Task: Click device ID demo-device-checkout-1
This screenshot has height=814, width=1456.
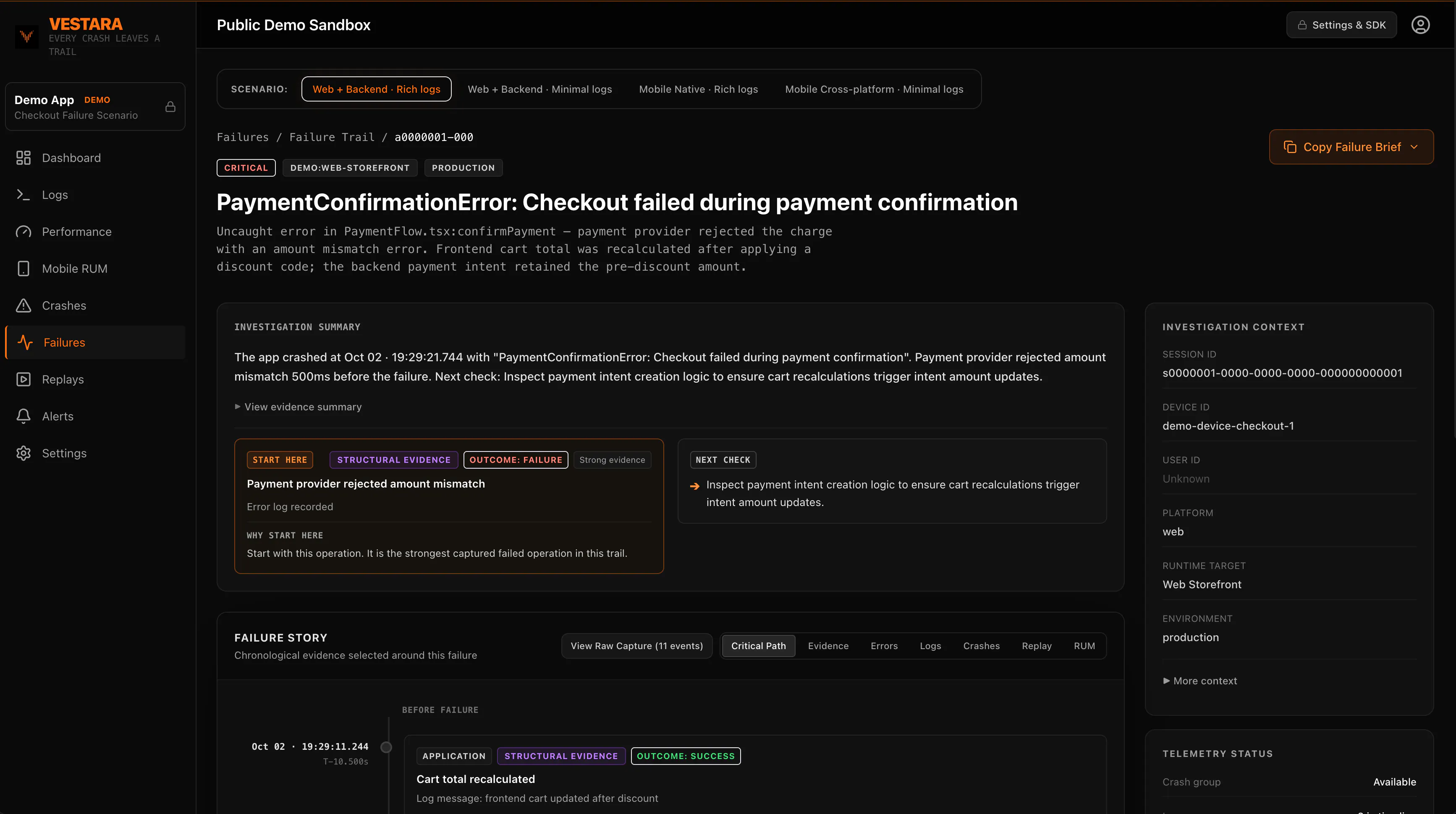Action: pos(1228,426)
